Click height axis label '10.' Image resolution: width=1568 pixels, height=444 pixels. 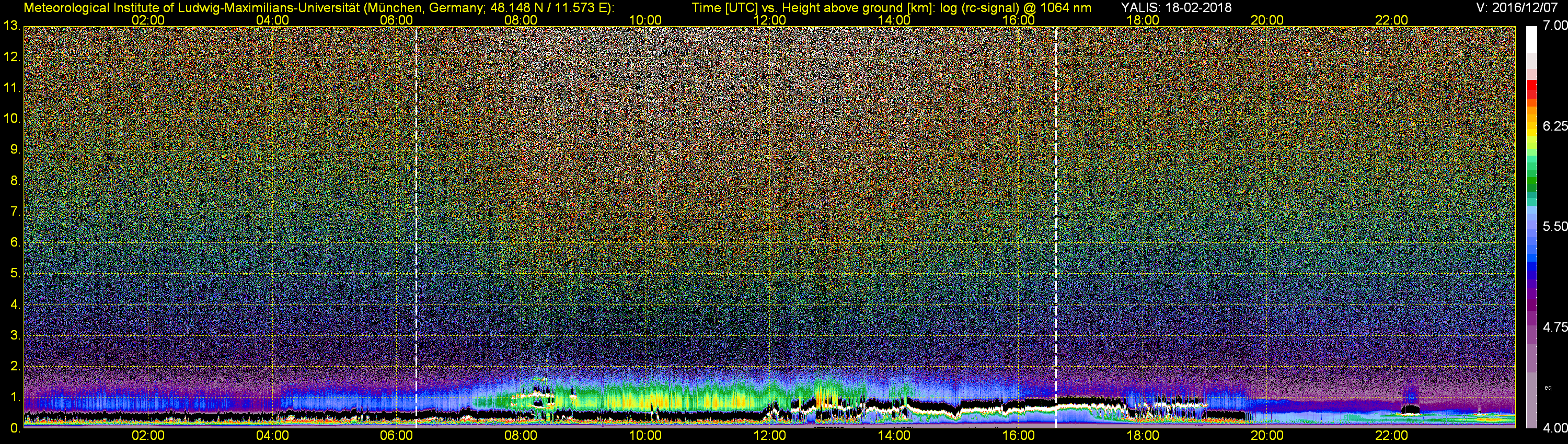click(11, 119)
